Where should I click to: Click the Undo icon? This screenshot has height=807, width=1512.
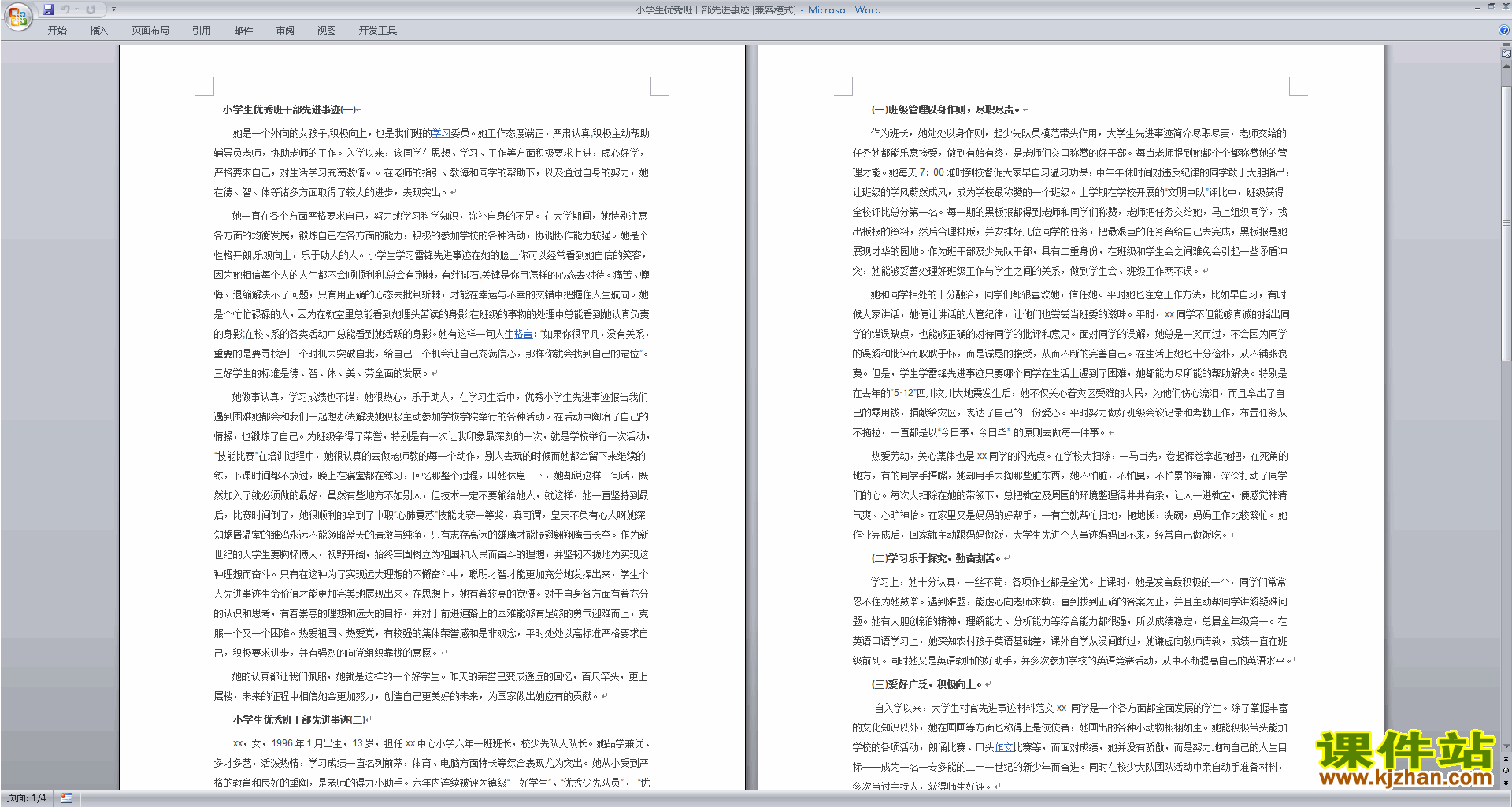(65, 9)
